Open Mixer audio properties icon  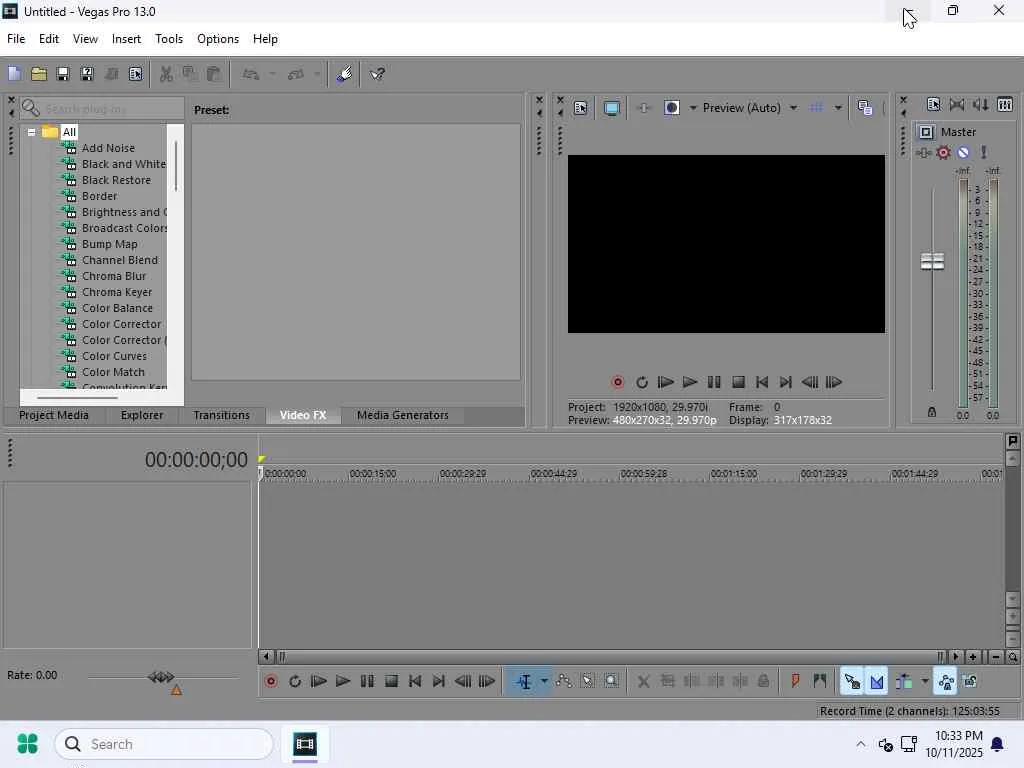tap(933, 104)
